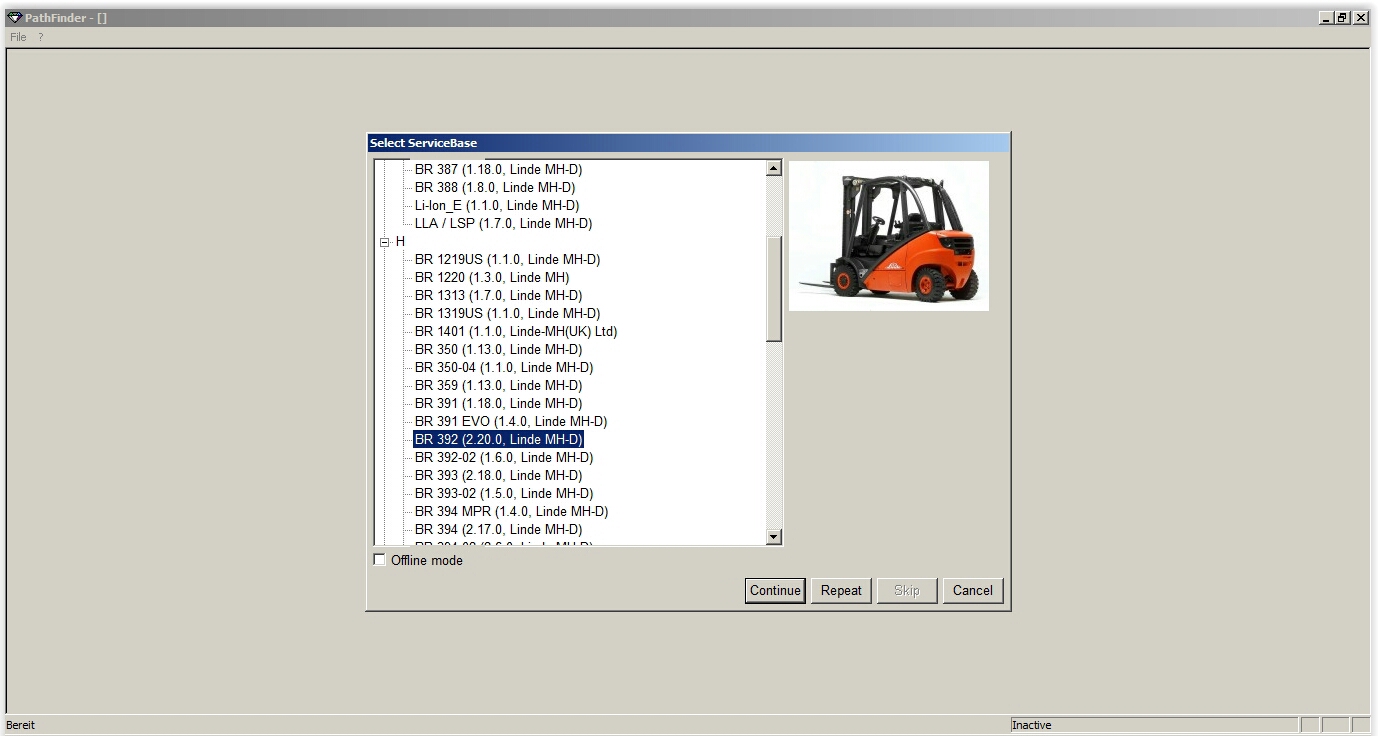Close the PathFinder window

click(x=1361, y=18)
